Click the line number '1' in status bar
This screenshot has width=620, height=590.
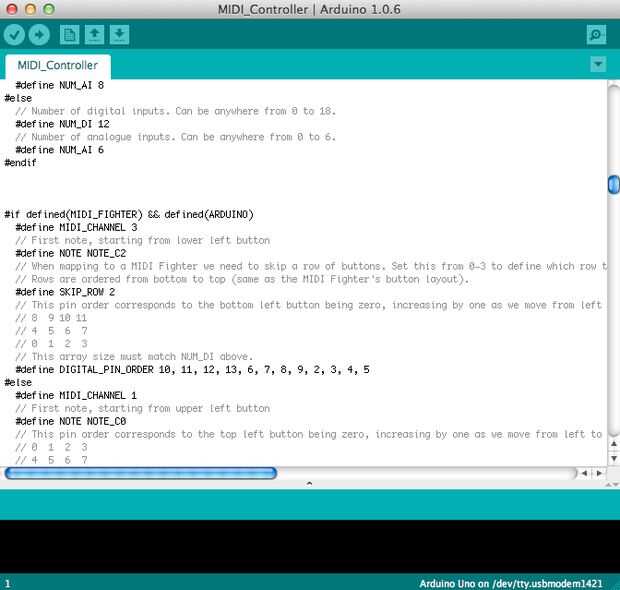pyautogui.click(x=8, y=584)
